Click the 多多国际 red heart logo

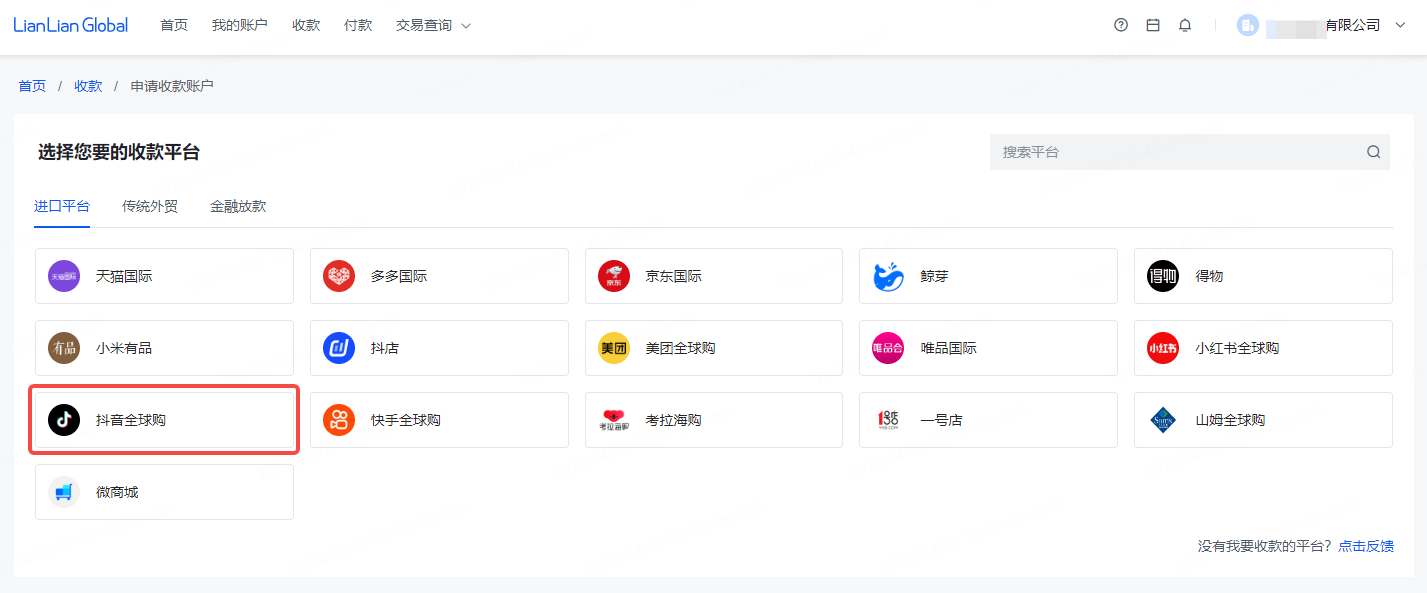339,276
